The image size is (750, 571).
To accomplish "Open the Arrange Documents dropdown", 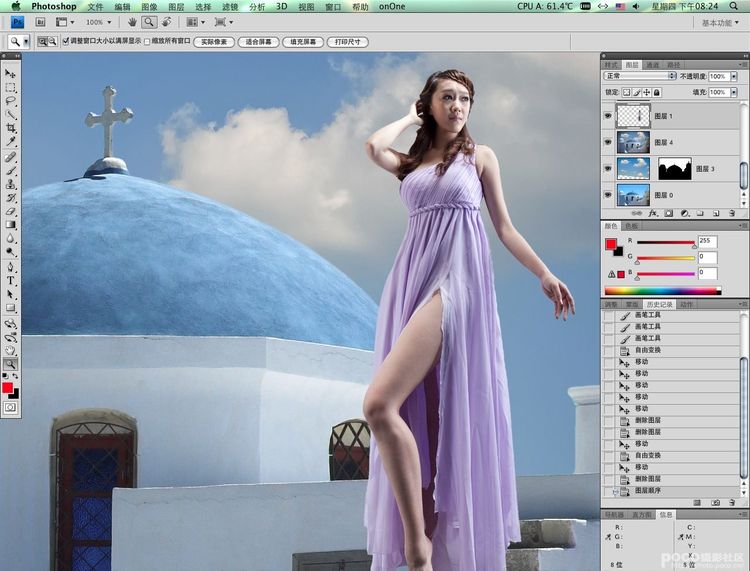I will (196, 22).
